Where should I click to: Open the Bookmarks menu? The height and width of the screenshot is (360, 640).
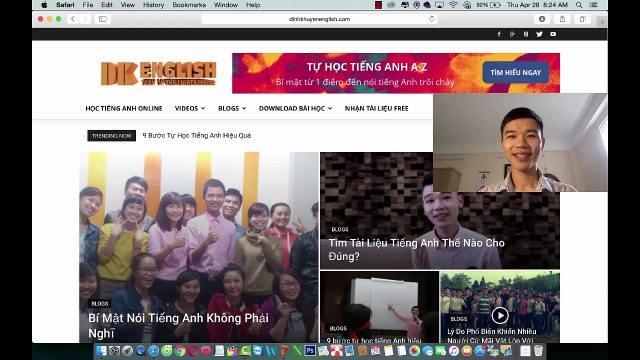pos(189,5)
